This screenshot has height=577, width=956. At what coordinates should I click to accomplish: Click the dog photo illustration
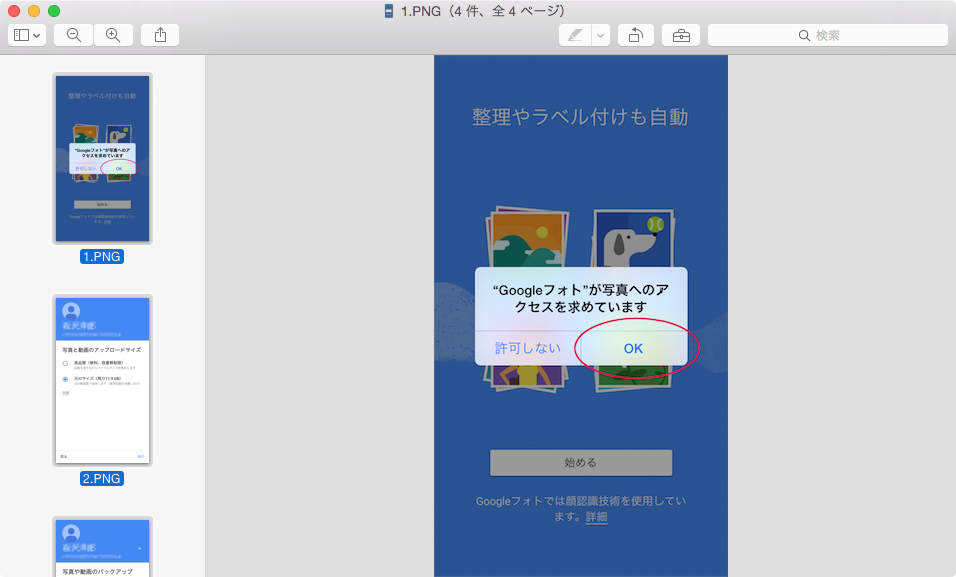pos(633,238)
